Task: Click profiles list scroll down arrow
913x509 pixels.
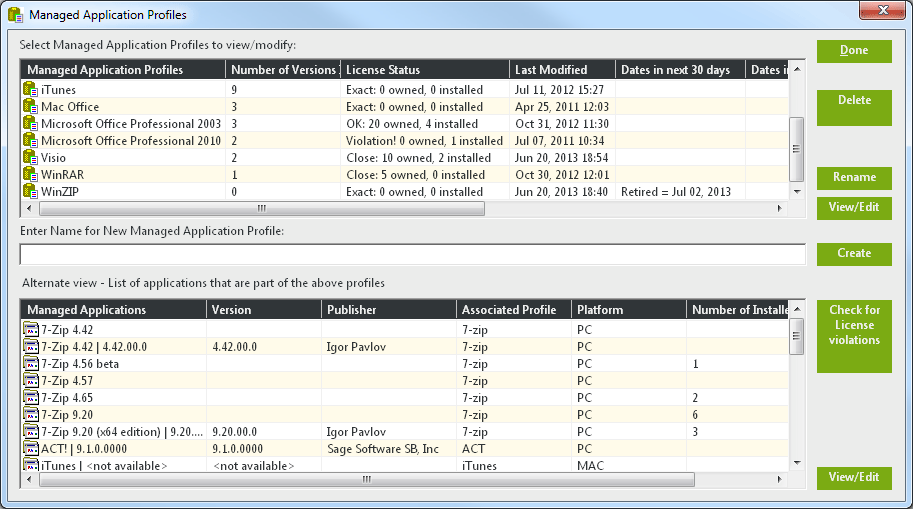Action: (797, 192)
